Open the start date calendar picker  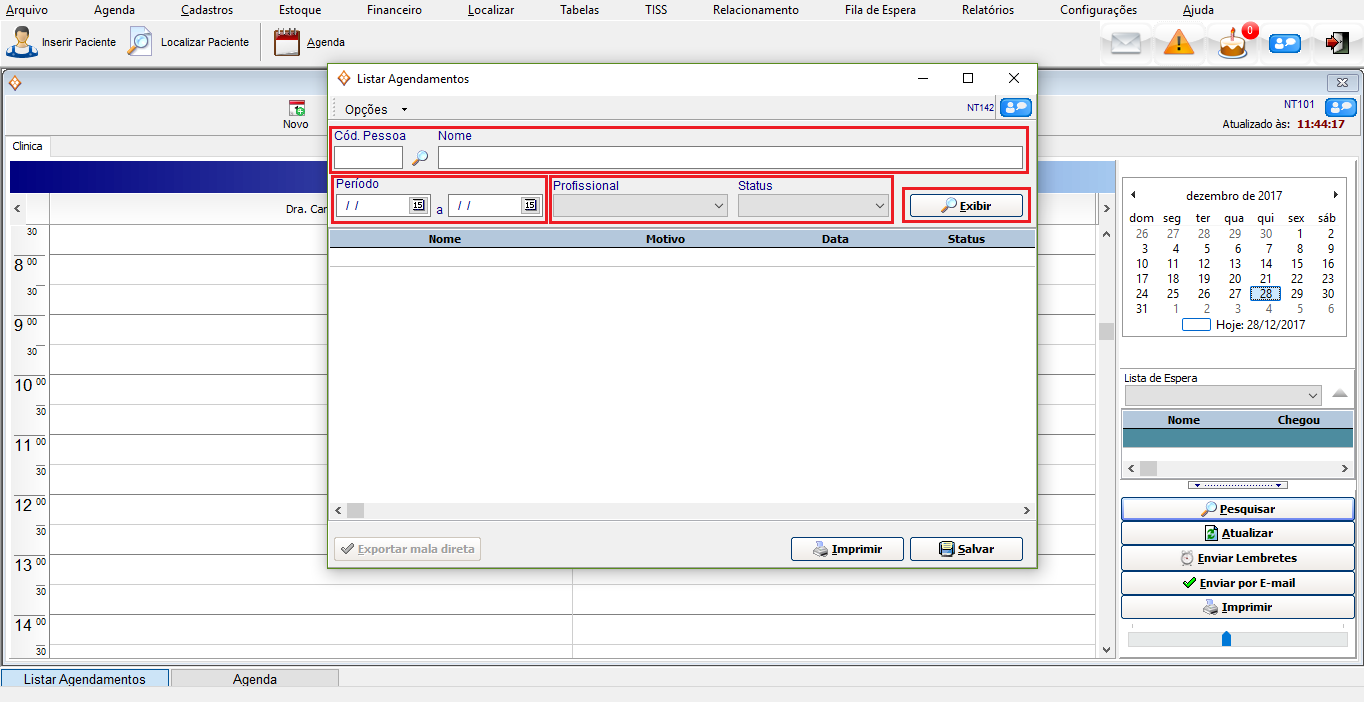point(418,205)
